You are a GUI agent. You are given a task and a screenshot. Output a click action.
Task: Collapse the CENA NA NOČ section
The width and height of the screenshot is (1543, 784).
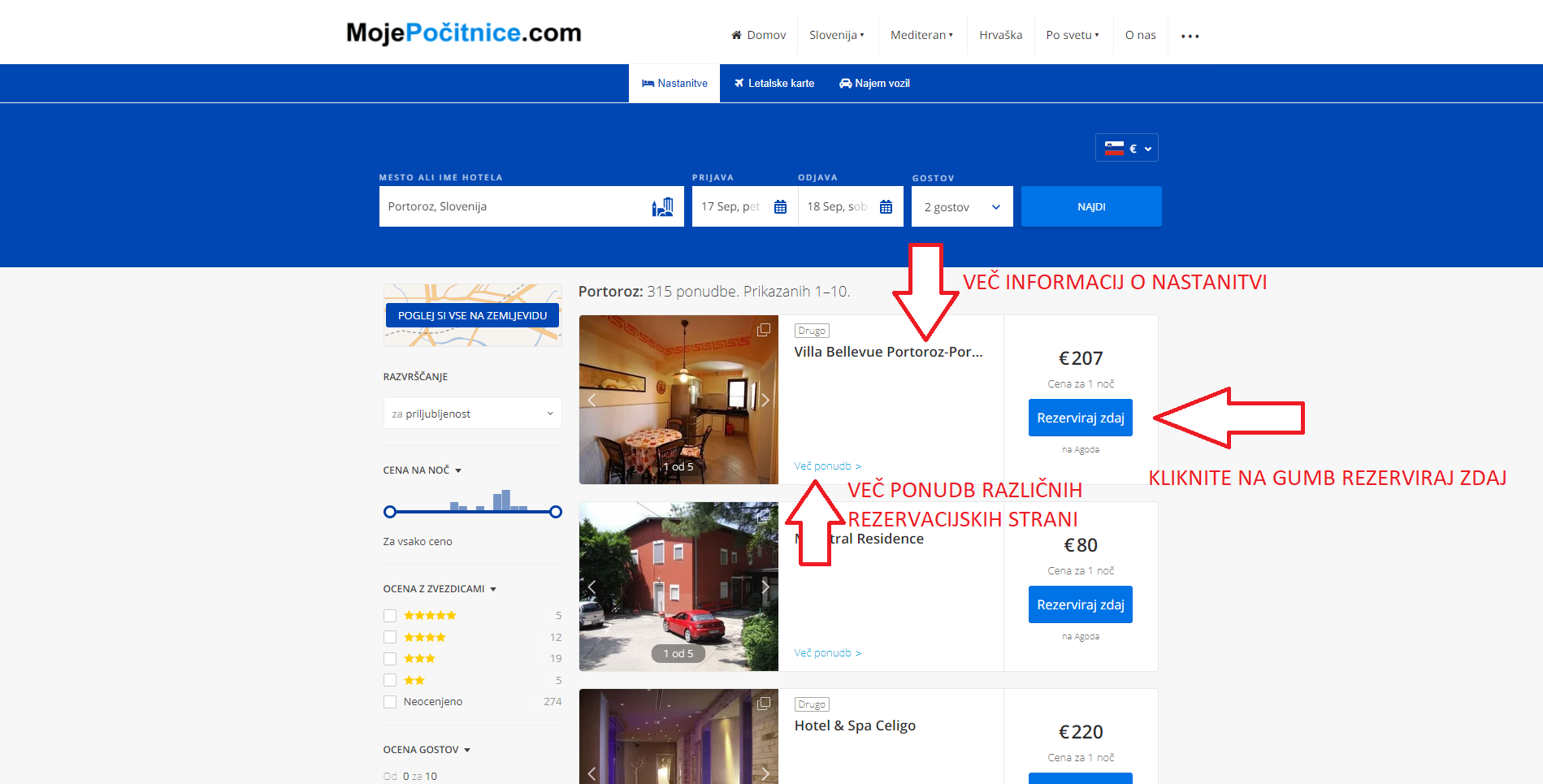point(423,470)
